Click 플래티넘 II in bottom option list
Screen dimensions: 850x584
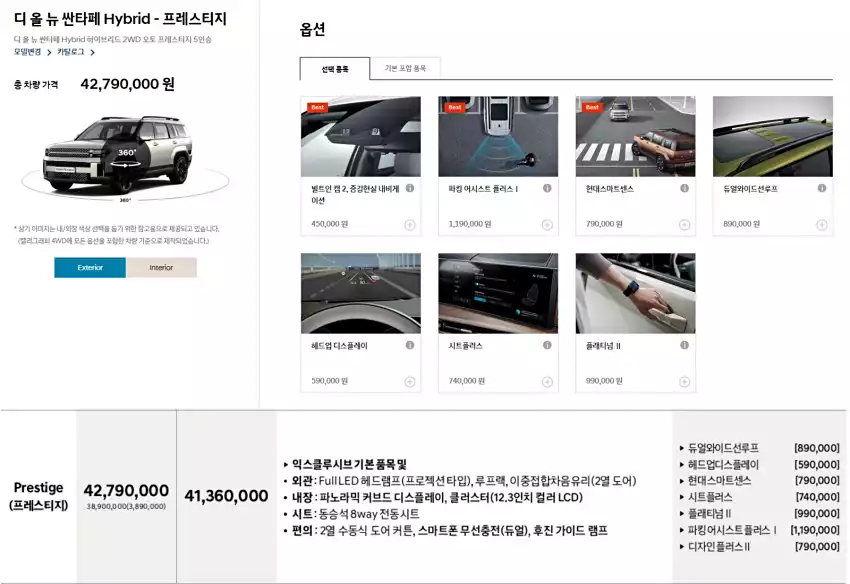click(709, 513)
